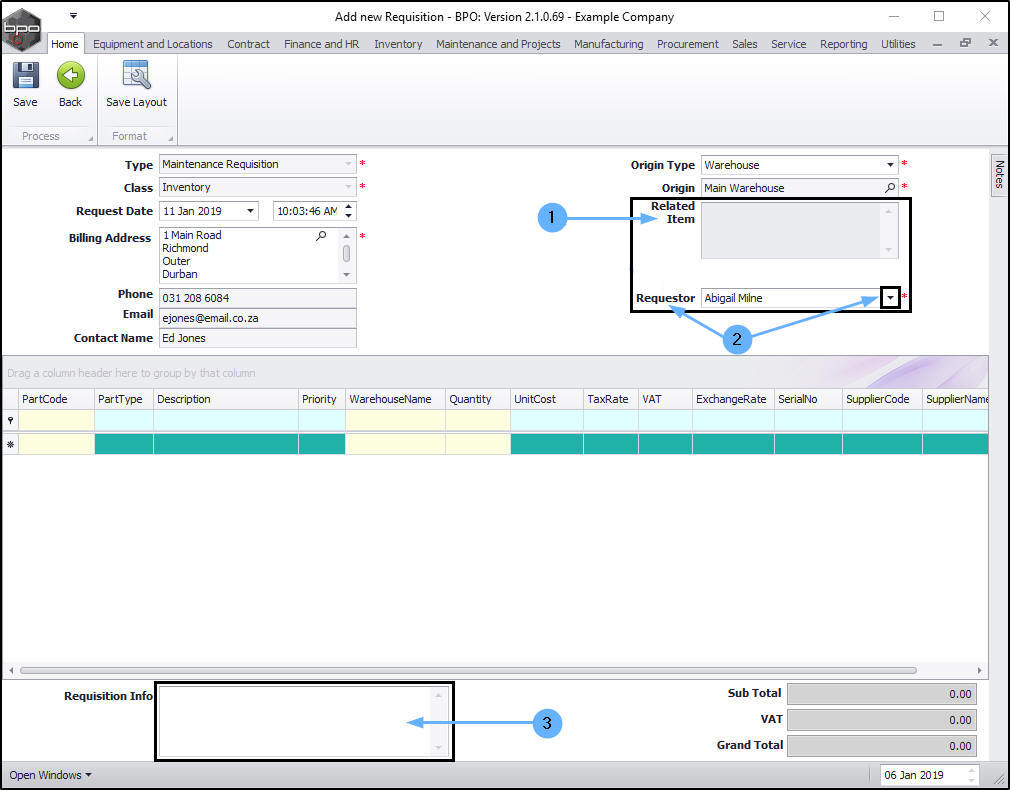Viewport: 1010px width, 790px height.
Task: Open the Inventory ribbon tab
Action: tap(398, 44)
